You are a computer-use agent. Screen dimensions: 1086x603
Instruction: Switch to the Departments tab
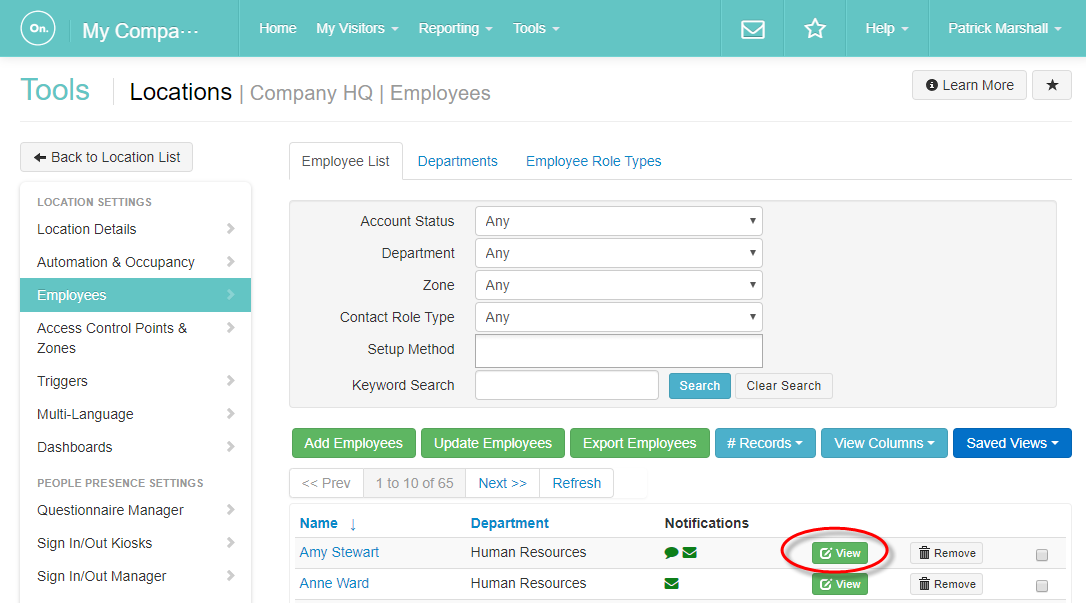coord(457,160)
